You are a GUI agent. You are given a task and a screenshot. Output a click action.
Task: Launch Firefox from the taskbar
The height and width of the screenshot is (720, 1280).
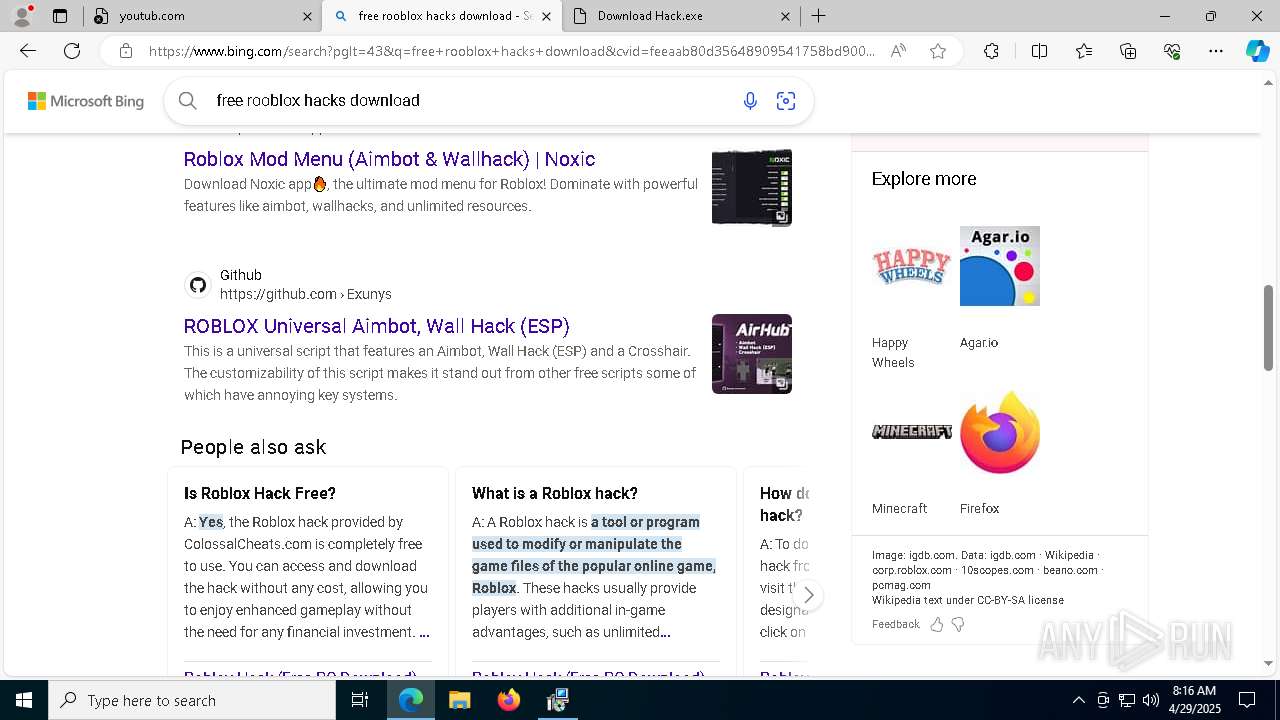[x=509, y=700]
